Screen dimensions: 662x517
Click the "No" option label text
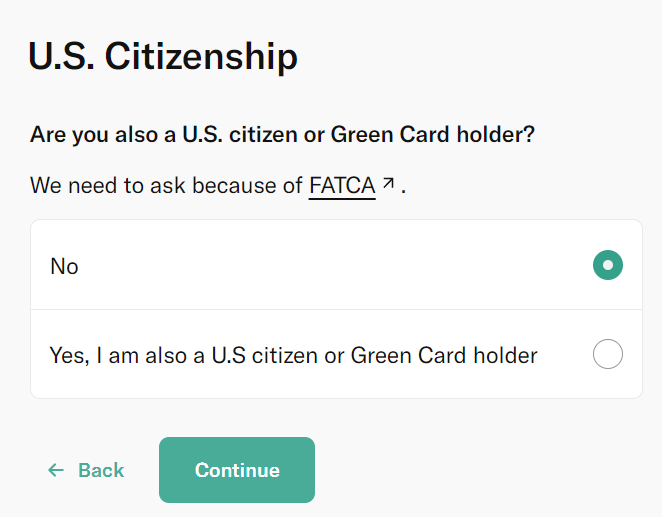[64, 266]
